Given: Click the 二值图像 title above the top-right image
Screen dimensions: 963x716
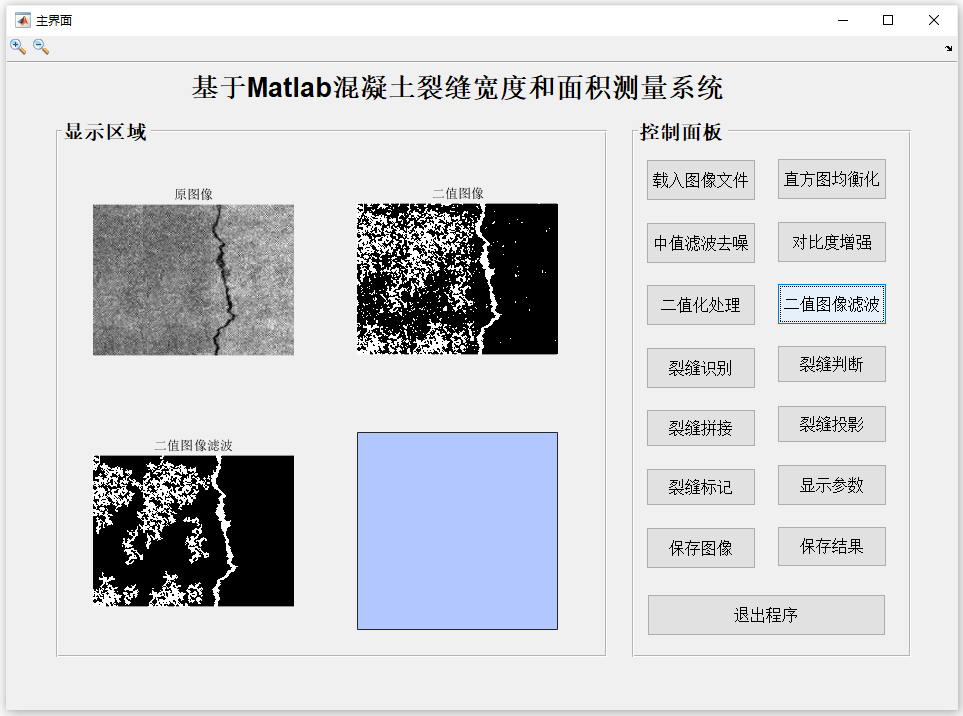Looking at the screenshot, I should 458,193.
